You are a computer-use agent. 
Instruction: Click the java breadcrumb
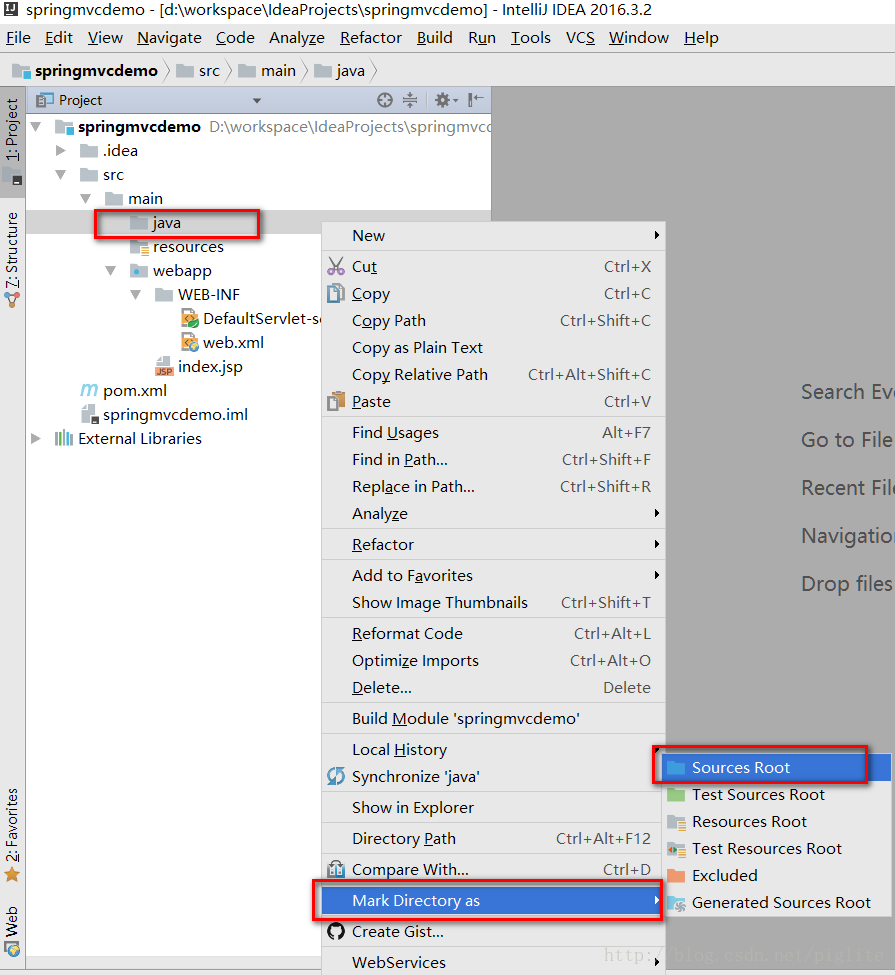(340, 71)
